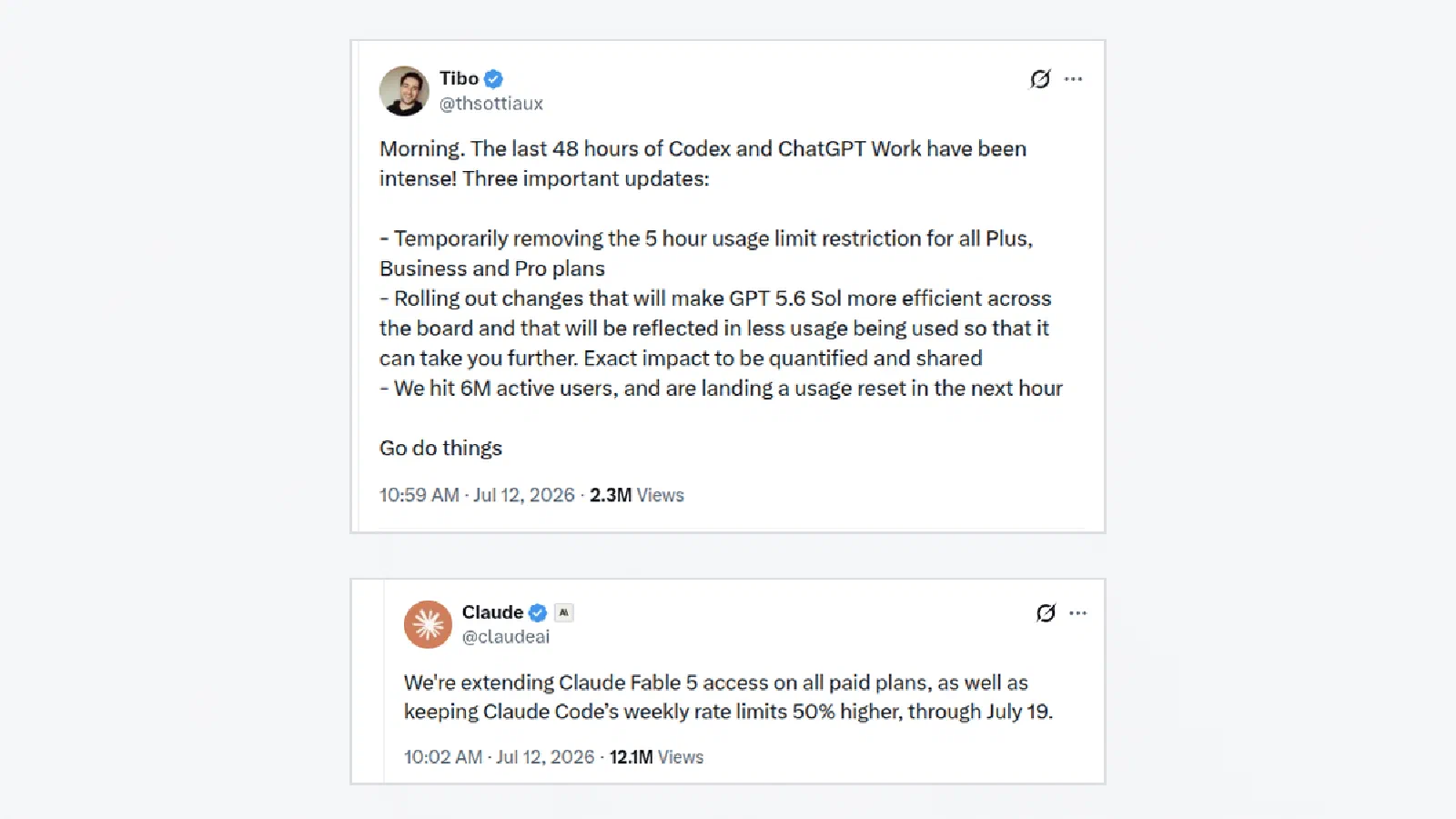Click the Claude display name
Screen dimensions: 1456x819
[492, 612]
